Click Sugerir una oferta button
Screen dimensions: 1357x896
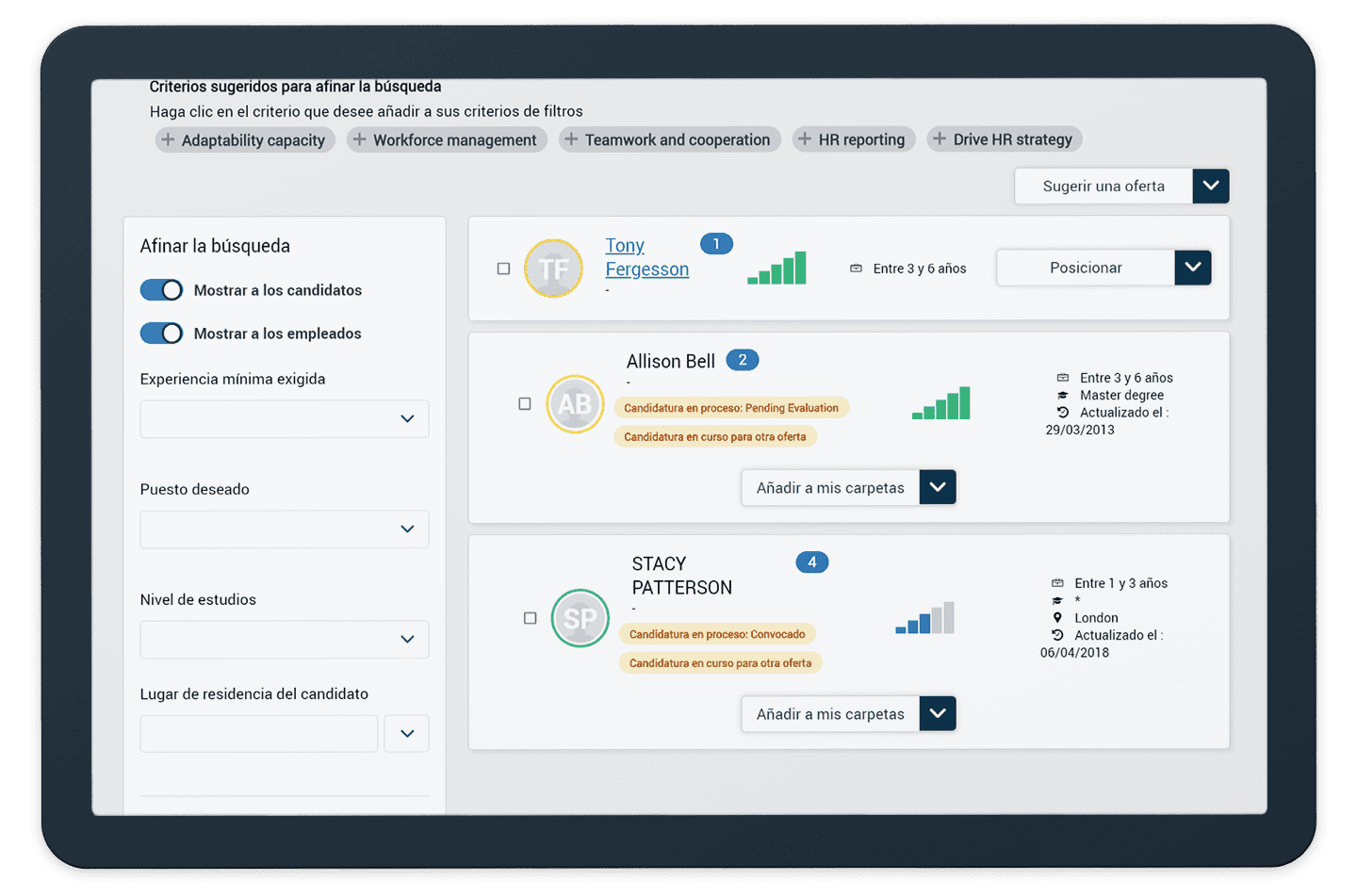tap(1104, 187)
